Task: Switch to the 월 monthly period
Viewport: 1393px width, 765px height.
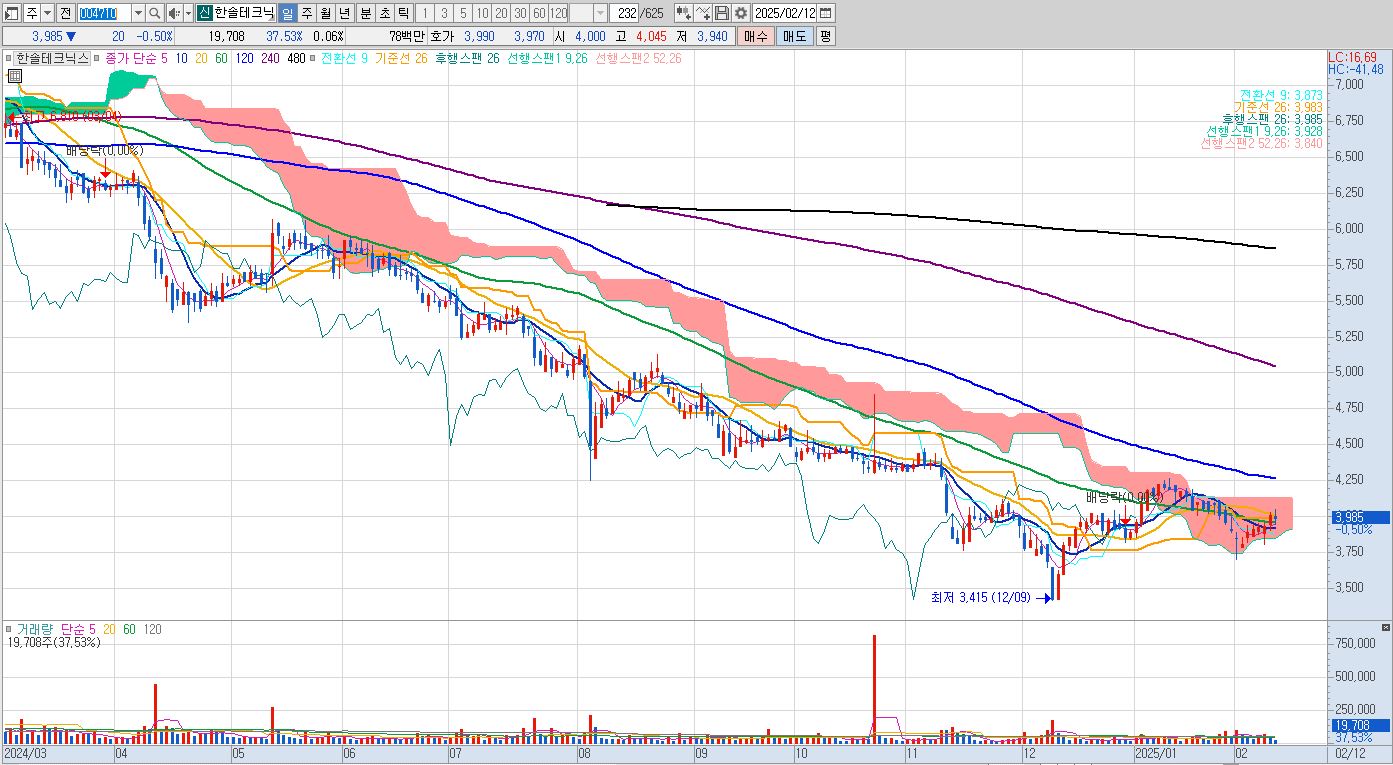Action: (325, 13)
